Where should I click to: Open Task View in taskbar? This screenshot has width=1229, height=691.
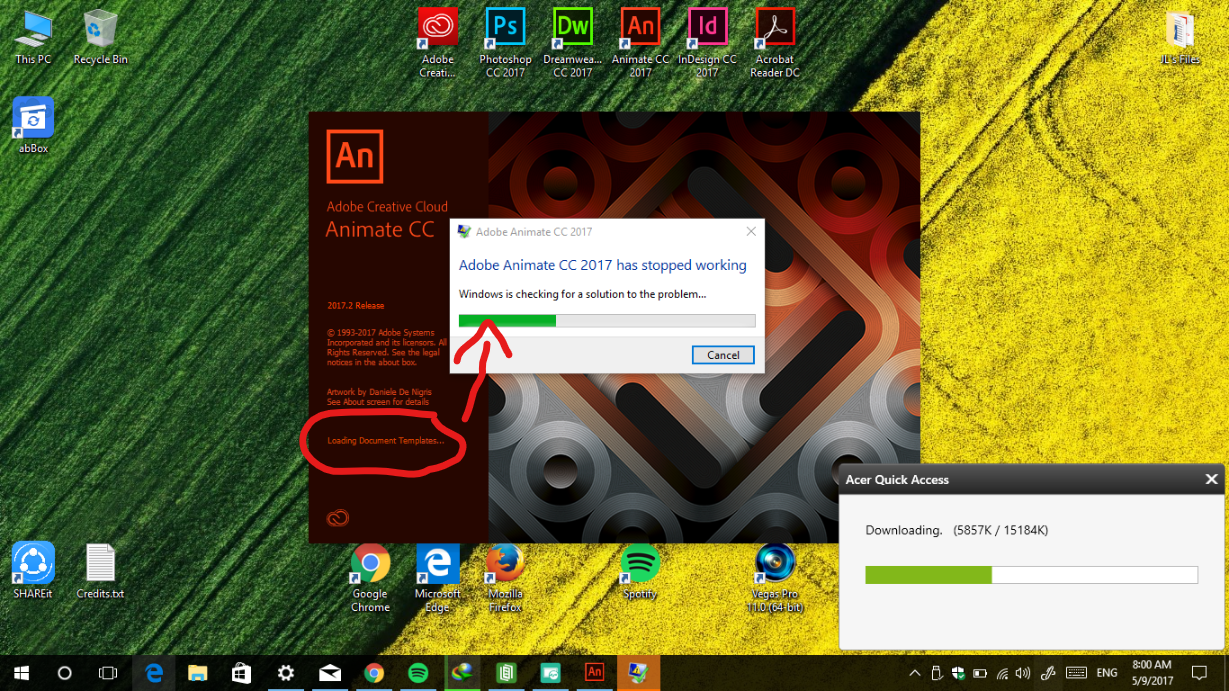click(108, 673)
